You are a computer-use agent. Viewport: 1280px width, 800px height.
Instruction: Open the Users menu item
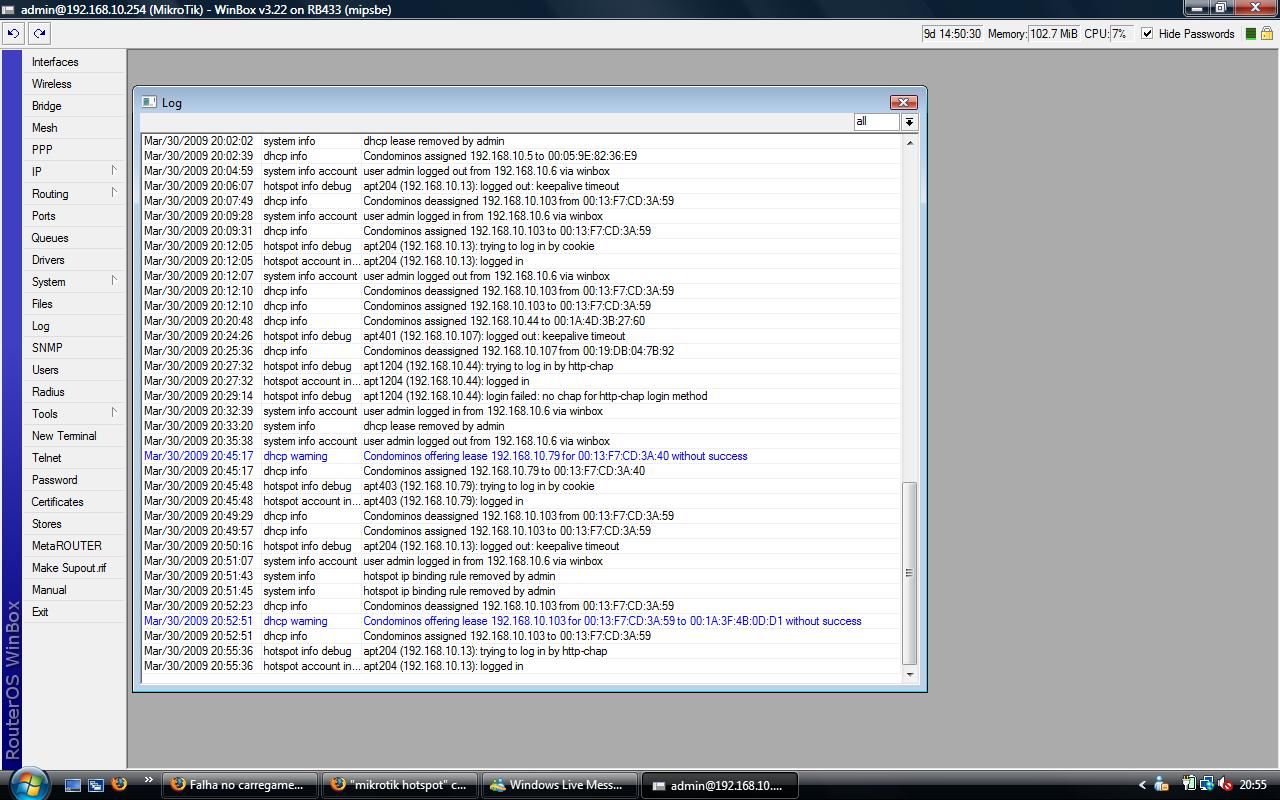tap(75, 370)
